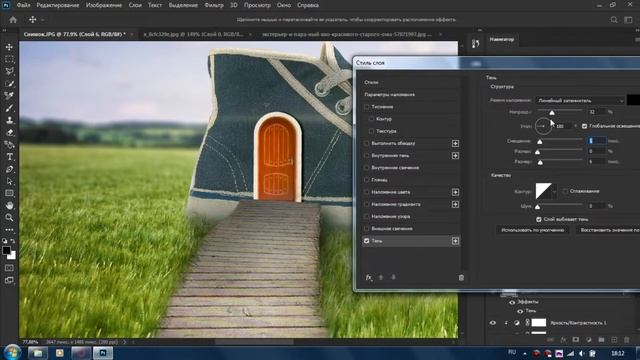This screenshot has height=360, width=640.
Task: Open Windows Start button on taskbar
Action: coord(12,353)
